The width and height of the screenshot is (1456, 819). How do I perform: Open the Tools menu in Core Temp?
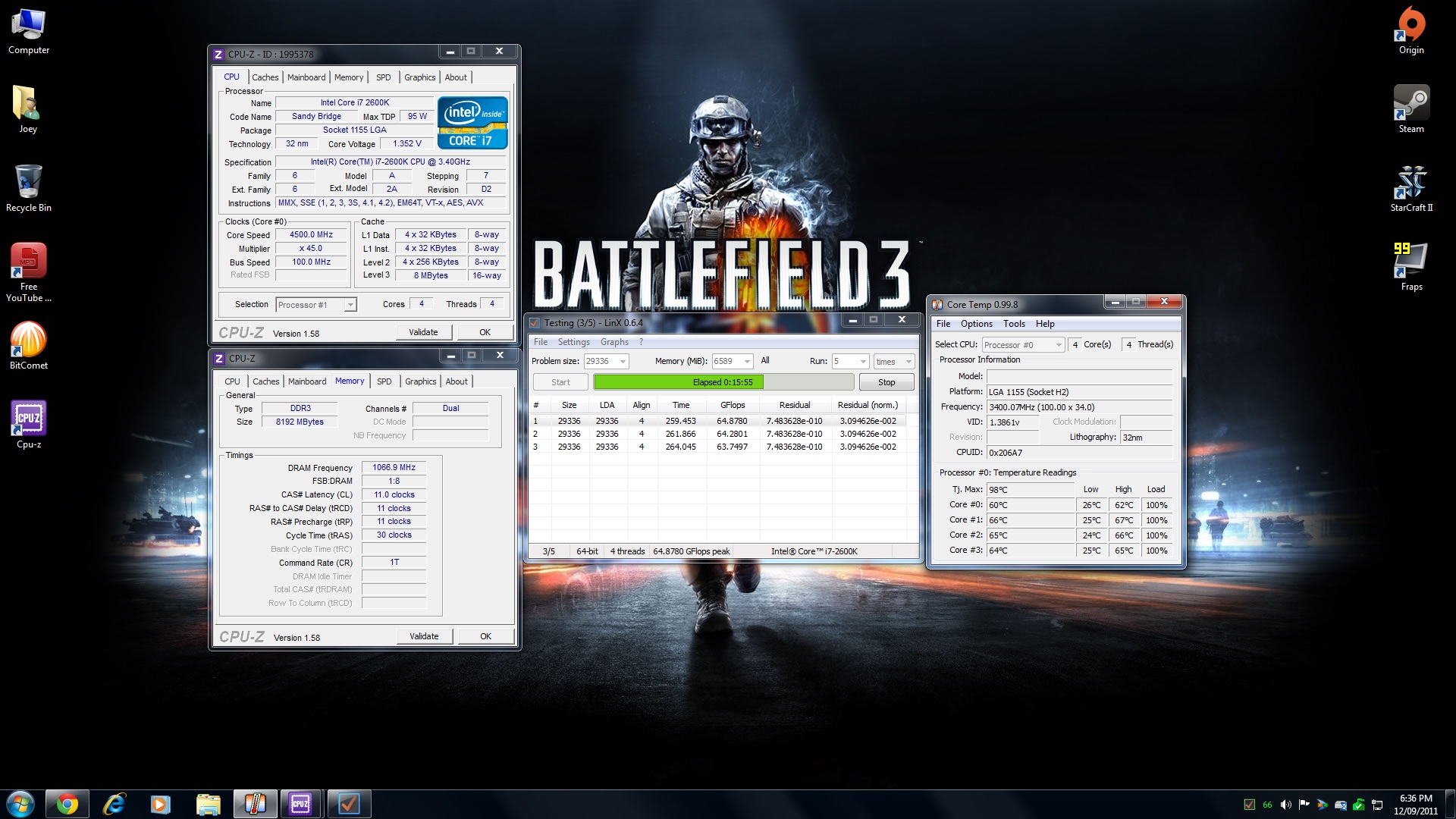(x=1014, y=324)
